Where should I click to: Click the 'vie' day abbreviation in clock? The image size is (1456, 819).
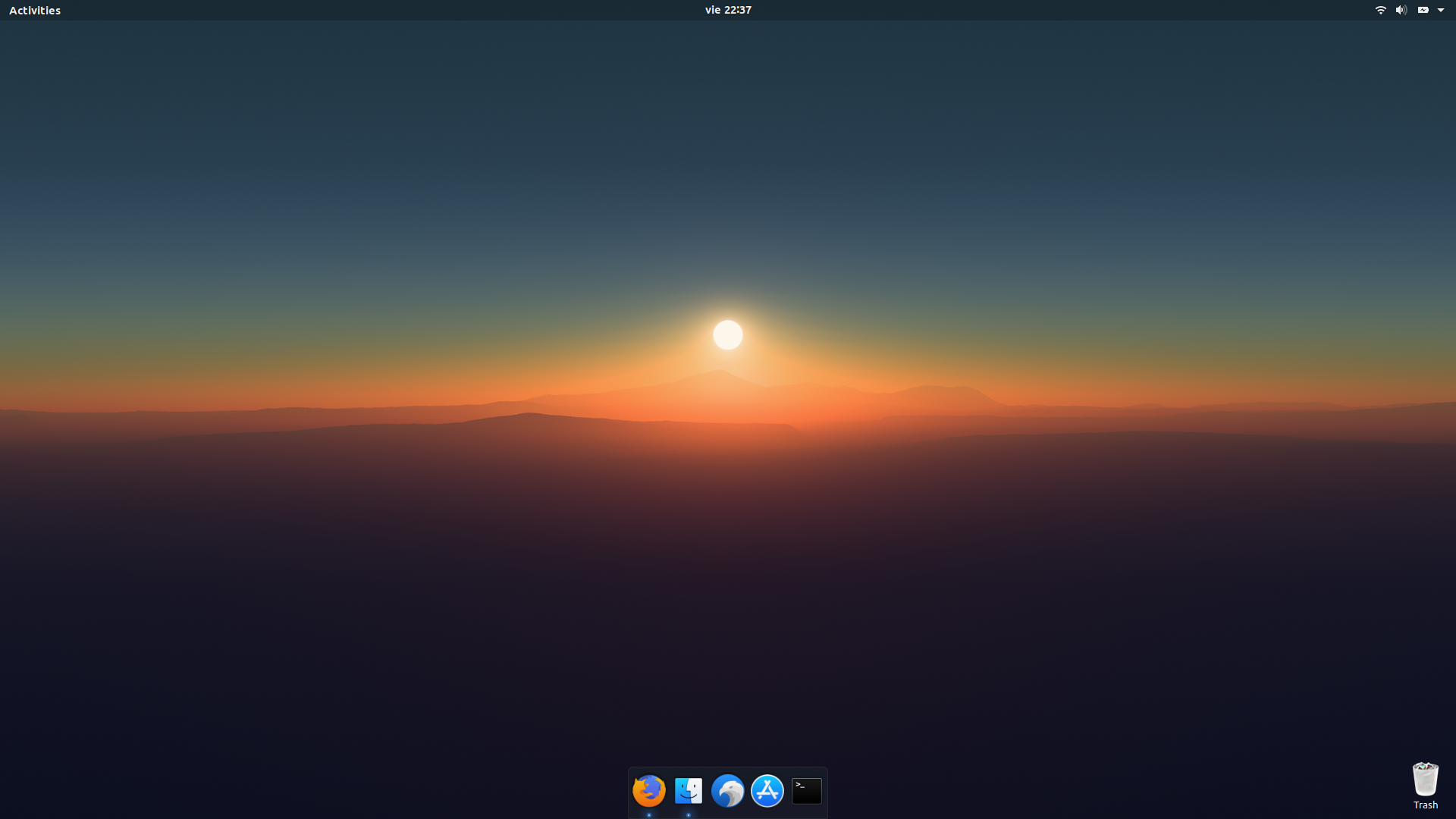[x=713, y=10]
